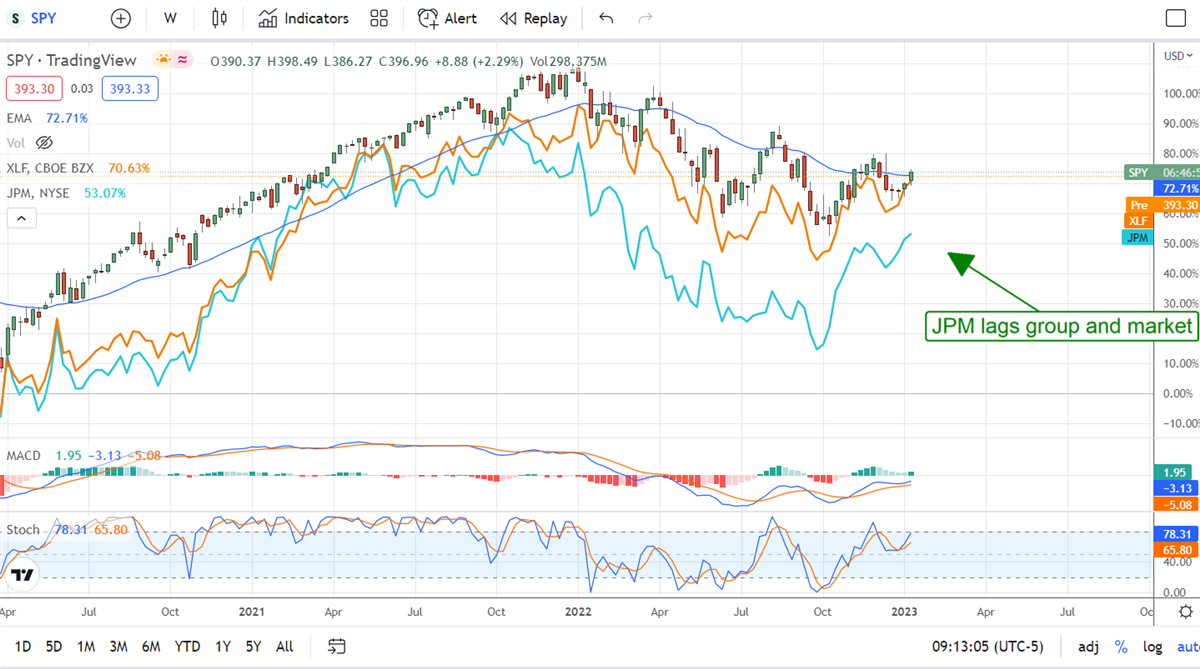Screen dimensions: 1200x669
Task: Select the YTD date range
Action: click(187, 646)
